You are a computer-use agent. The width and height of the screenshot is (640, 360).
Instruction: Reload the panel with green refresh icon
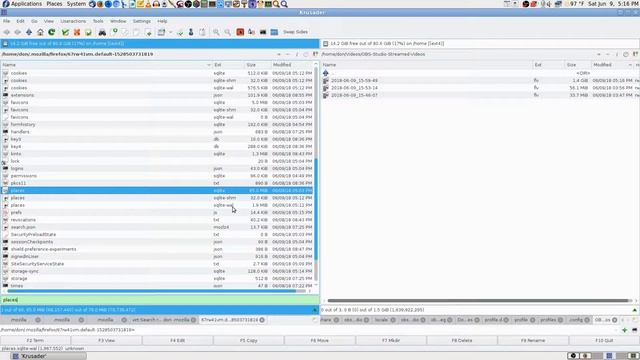click(x=51, y=32)
